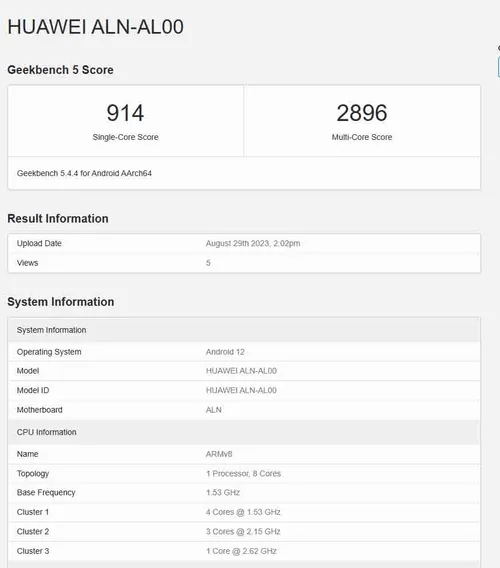This screenshot has width=500, height=568.
Task: Select the Base Frequency value 1.53 GHz
Action: tap(223, 493)
